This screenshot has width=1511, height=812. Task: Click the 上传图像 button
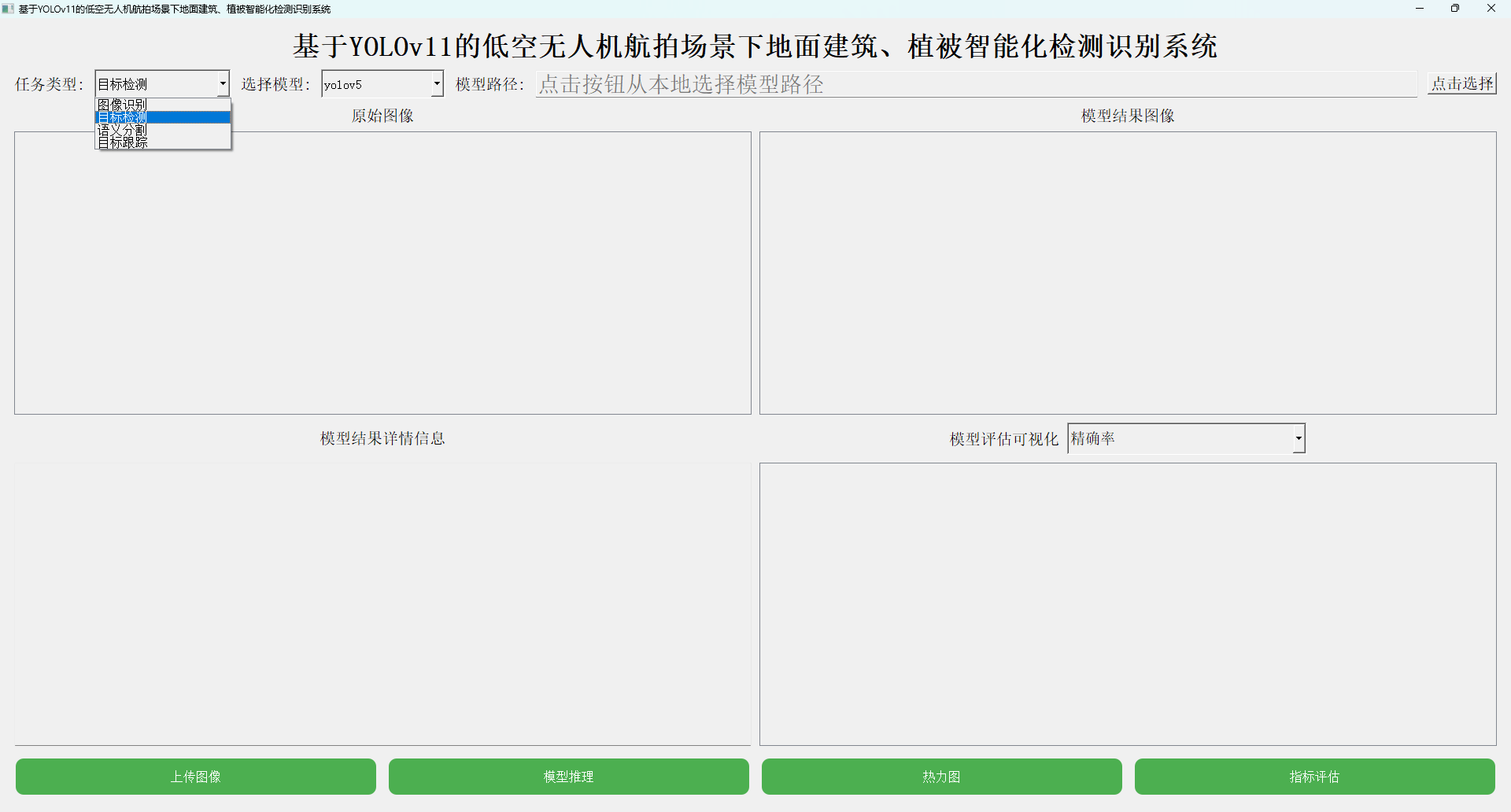click(196, 777)
